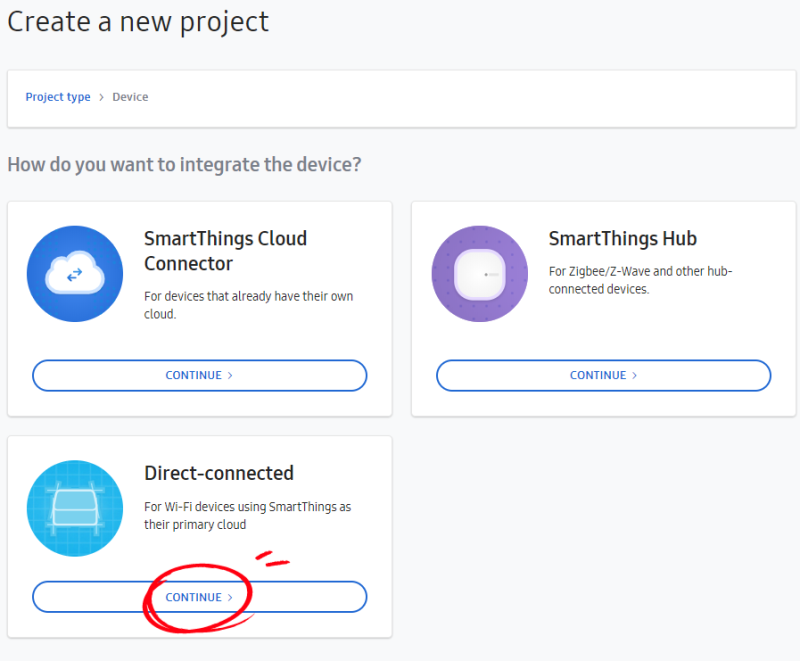
Task: Click the SmartThings Cloud Connector cloud icon
Action: [74, 273]
